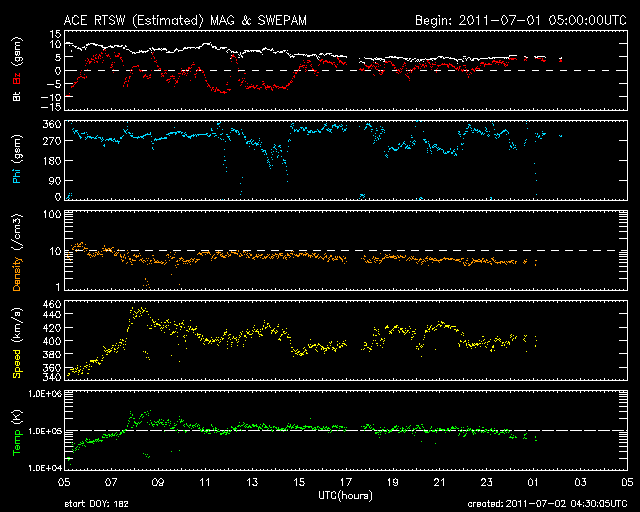Select the white 'Bt' axis label
Screen dimensions: 640x512
click(17, 96)
